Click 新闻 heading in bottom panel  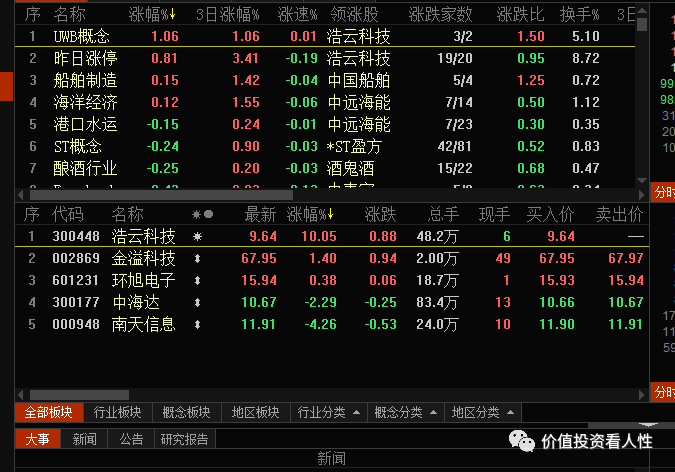pos(331,459)
